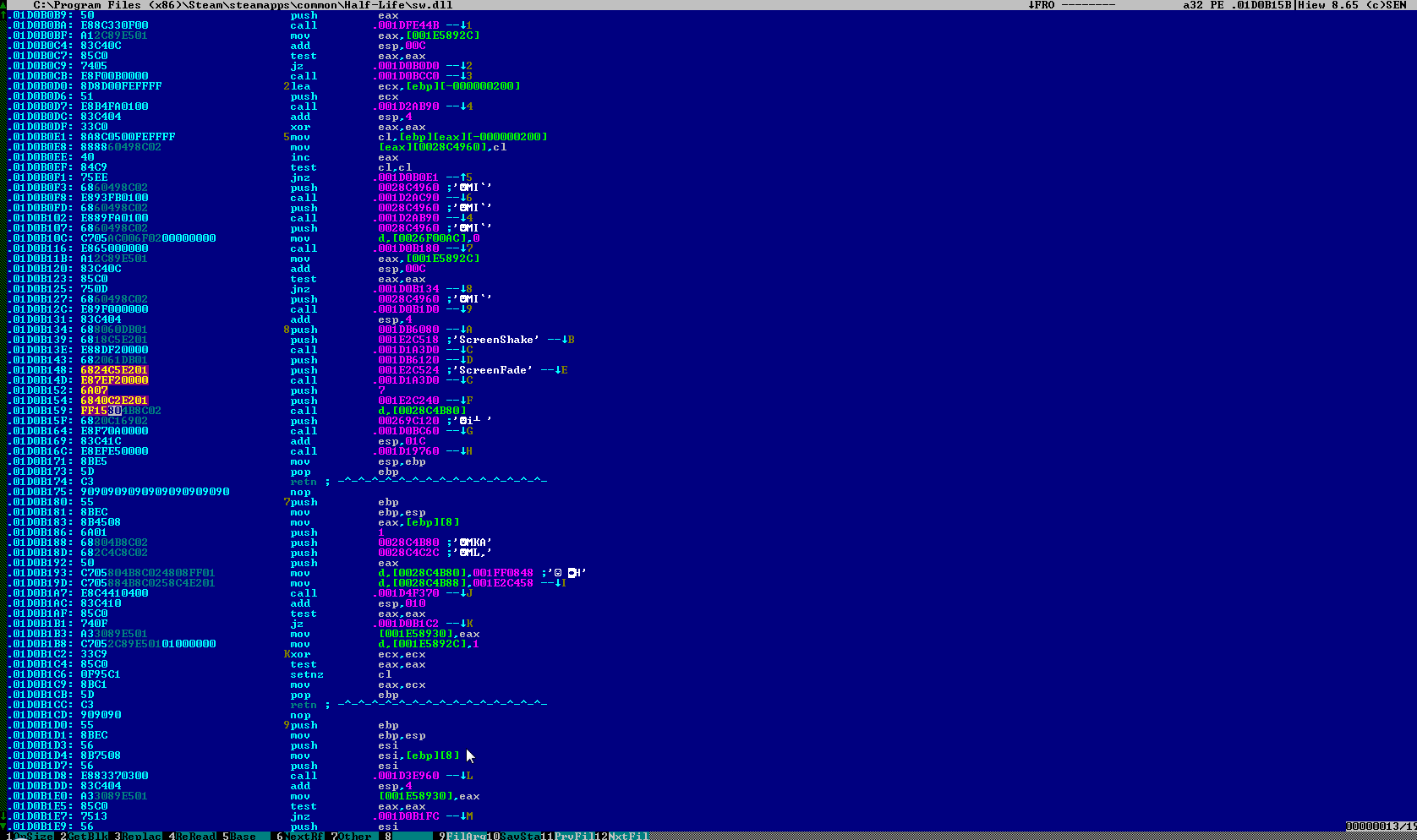The height and width of the screenshot is (840, 1417).
Task: Click jnz target .001D0B1FC
Action: point(408,816)
